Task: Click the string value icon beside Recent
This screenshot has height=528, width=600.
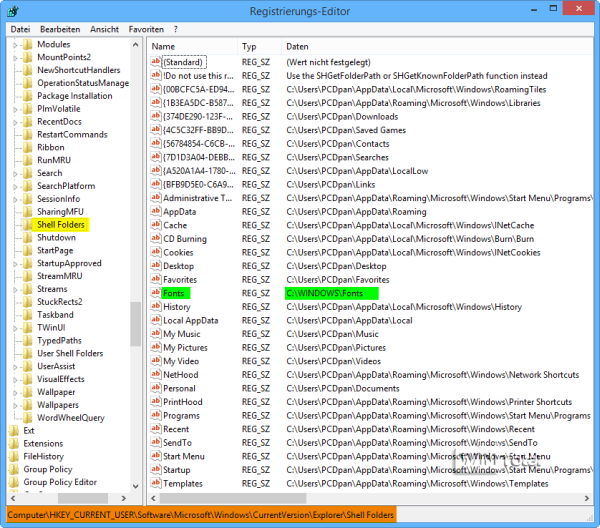Action: 155,429
